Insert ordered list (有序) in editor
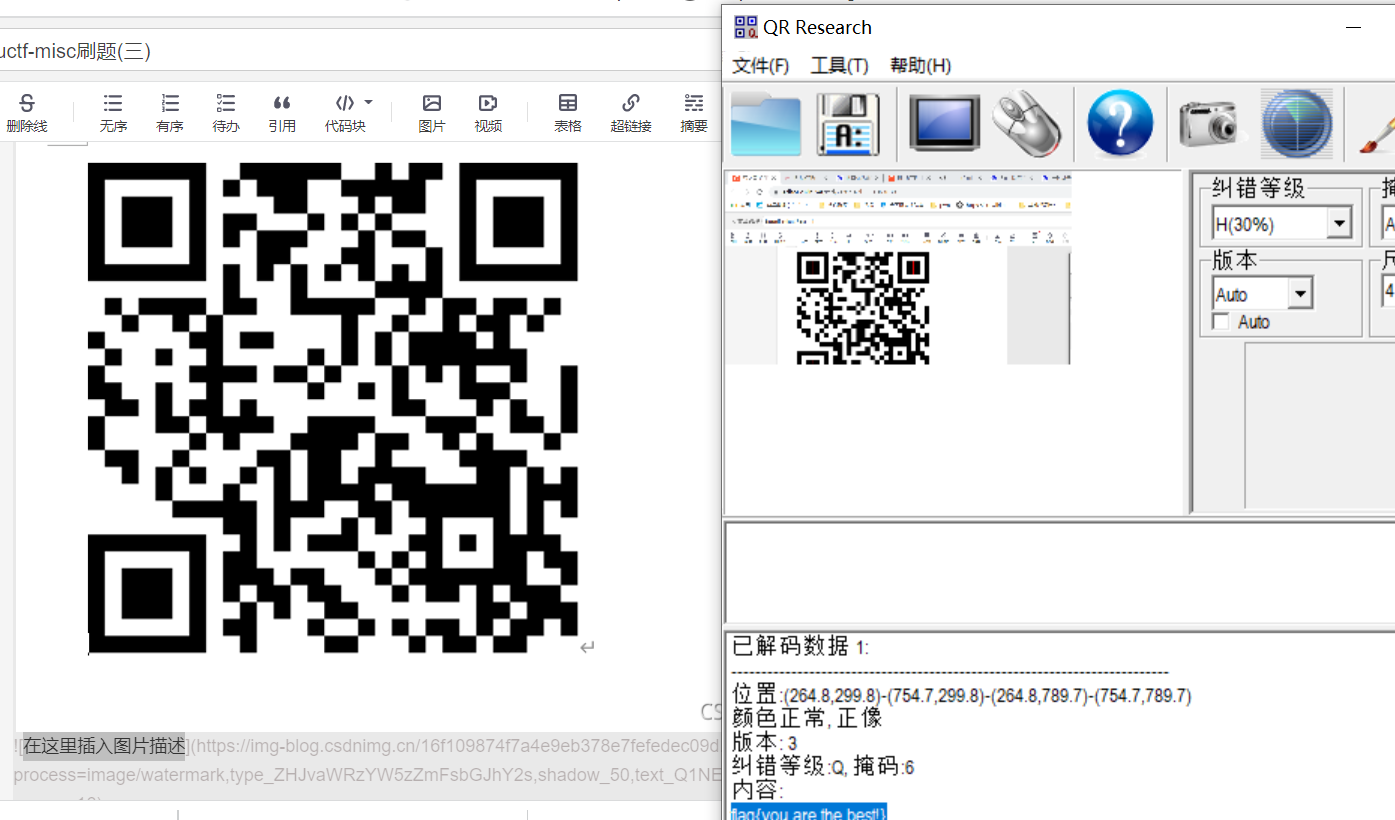Image resolution: width=1395 pixels, height=820 pixels. click(x=170, y=112)
